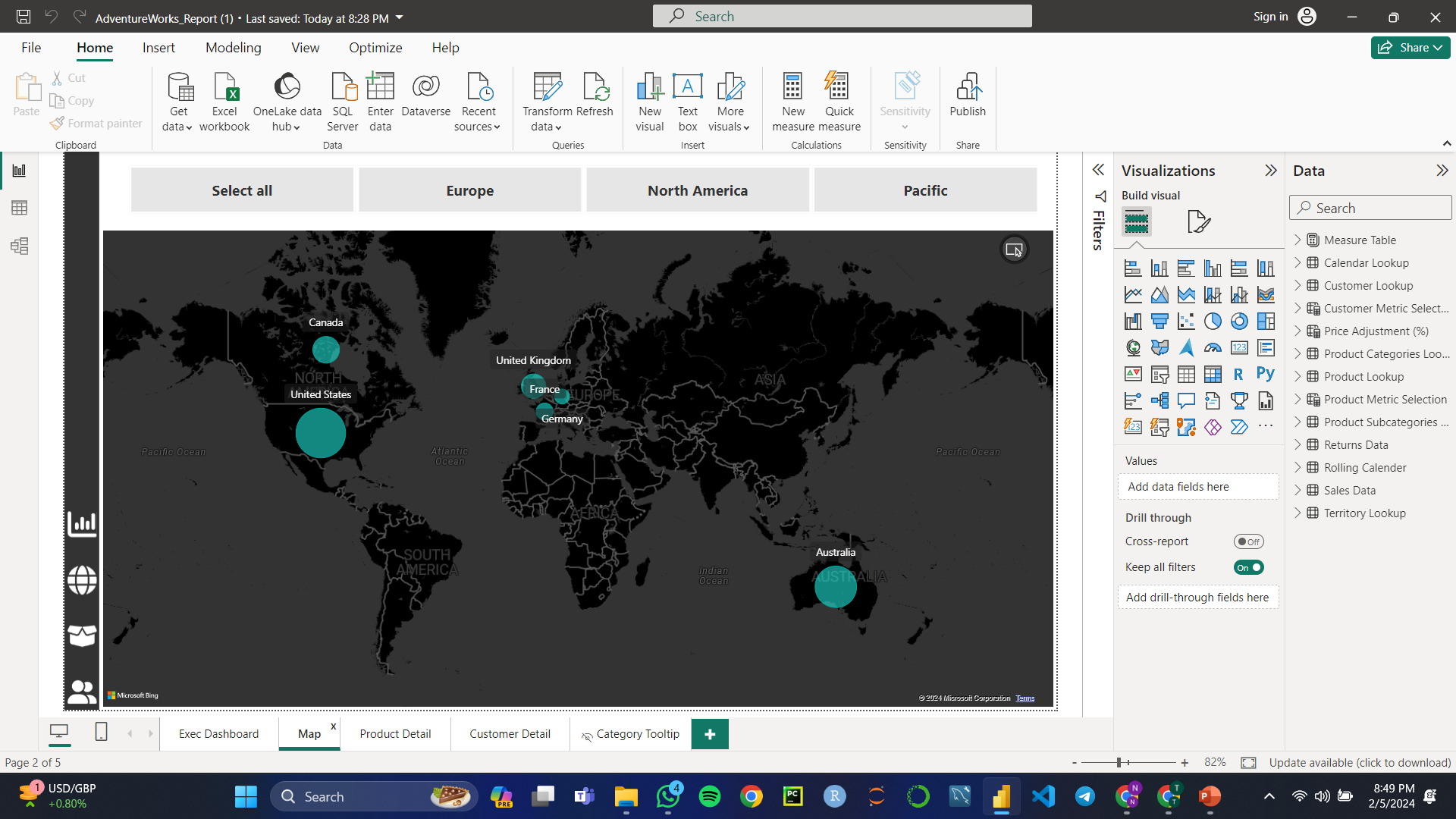The height and width of the screenshot is (819, 1456).
Task: Collapse the Data pane
Action: click(1442, 171)
